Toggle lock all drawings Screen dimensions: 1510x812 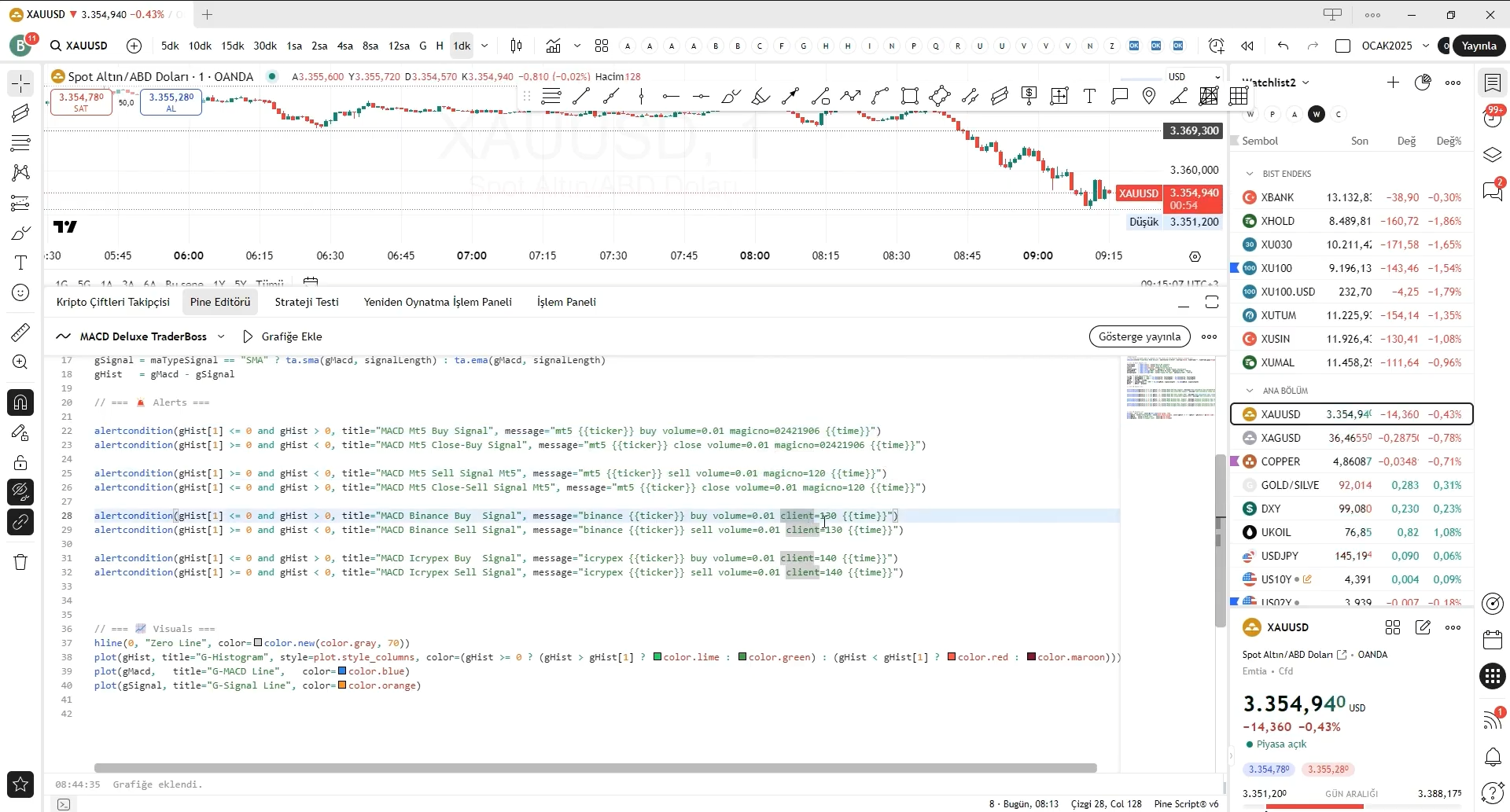(20, 462)
